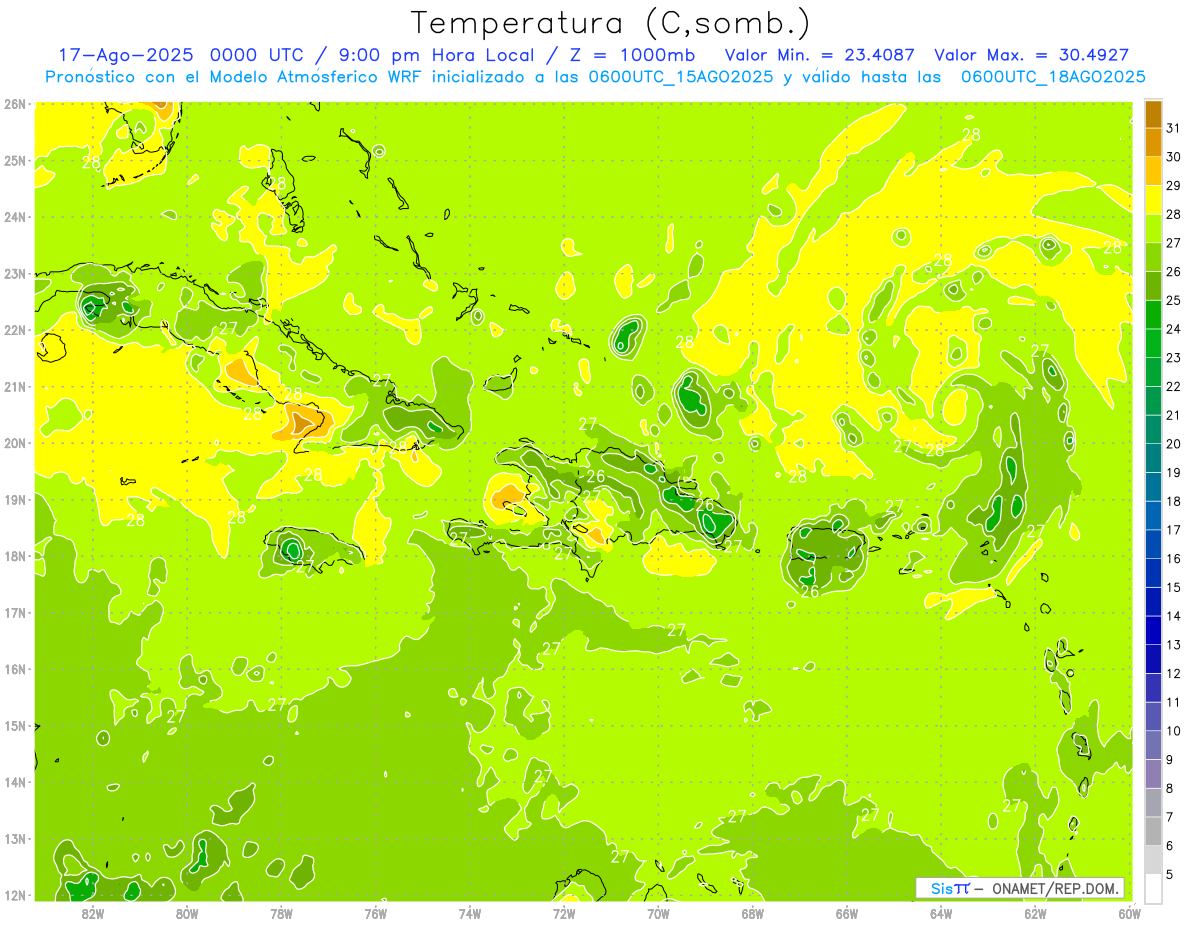Click the "80W" longitude axis label

pyautogui.click(x=187, y=913)
